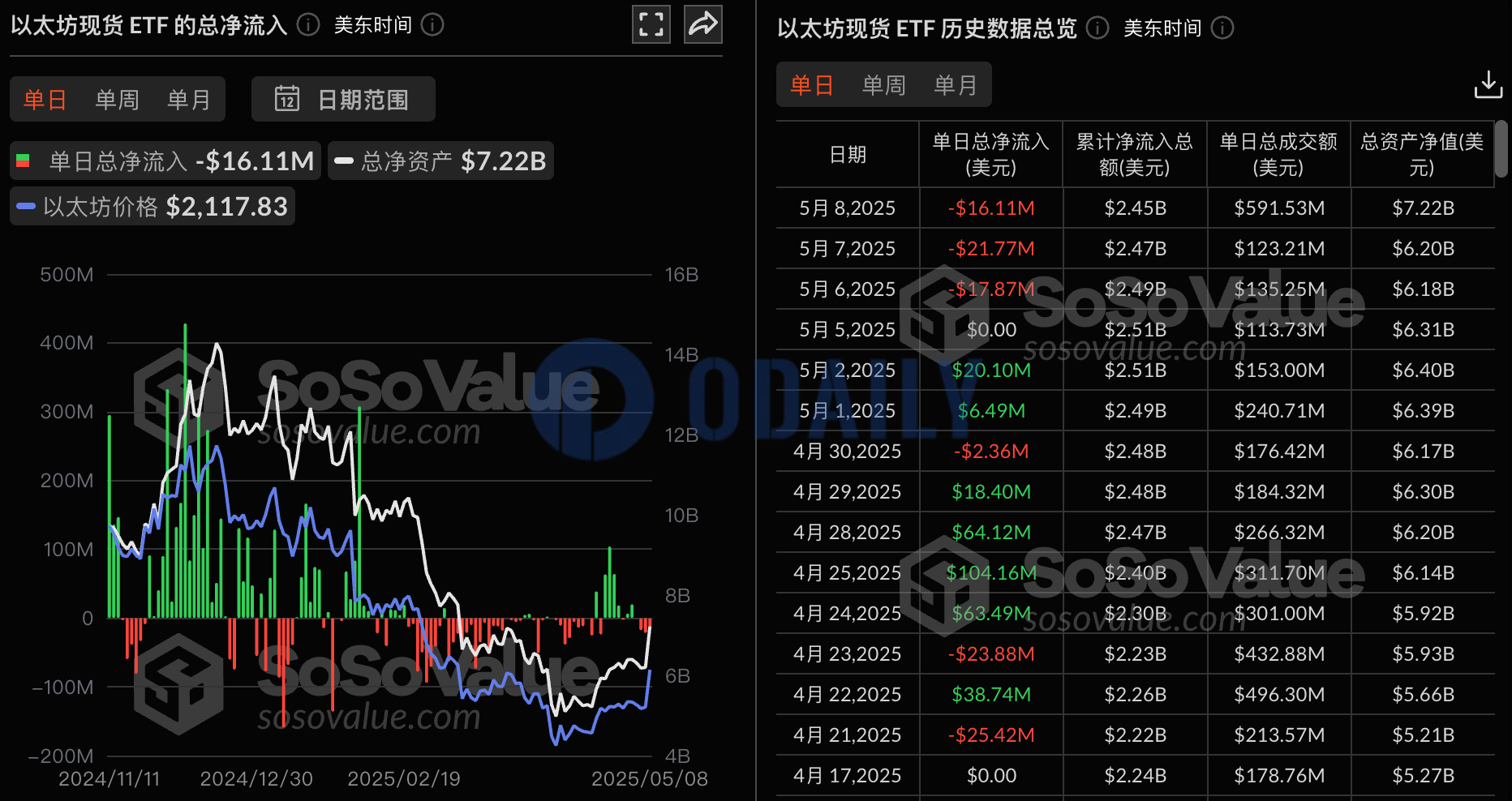Click the $591.53M trading volume cell

click(x=1279, y=208)
